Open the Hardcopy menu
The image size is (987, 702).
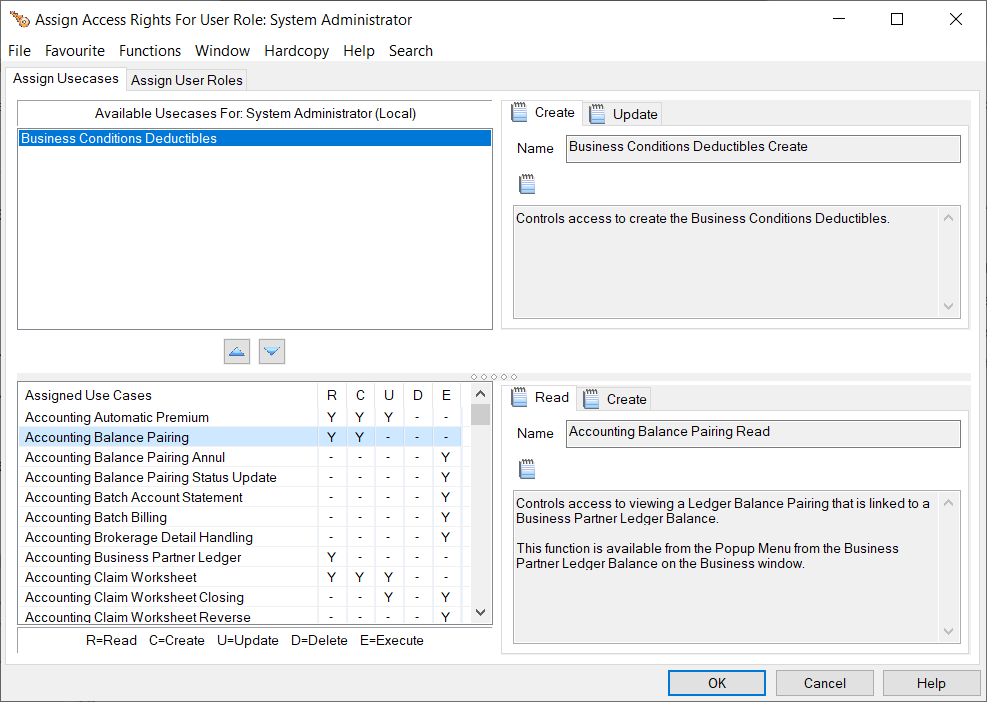click(296, 51)
